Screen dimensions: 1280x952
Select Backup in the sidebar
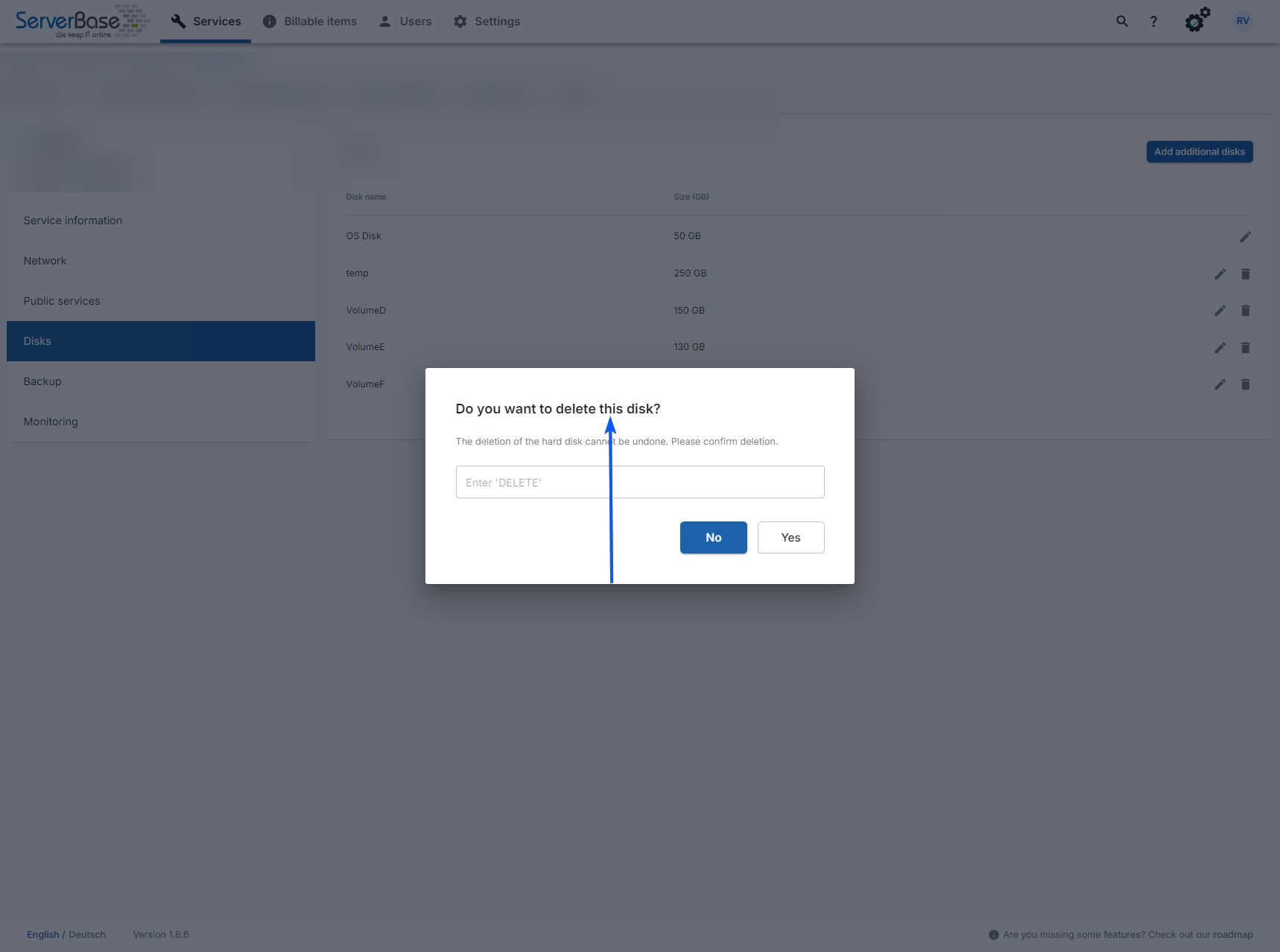pos(42,381)
